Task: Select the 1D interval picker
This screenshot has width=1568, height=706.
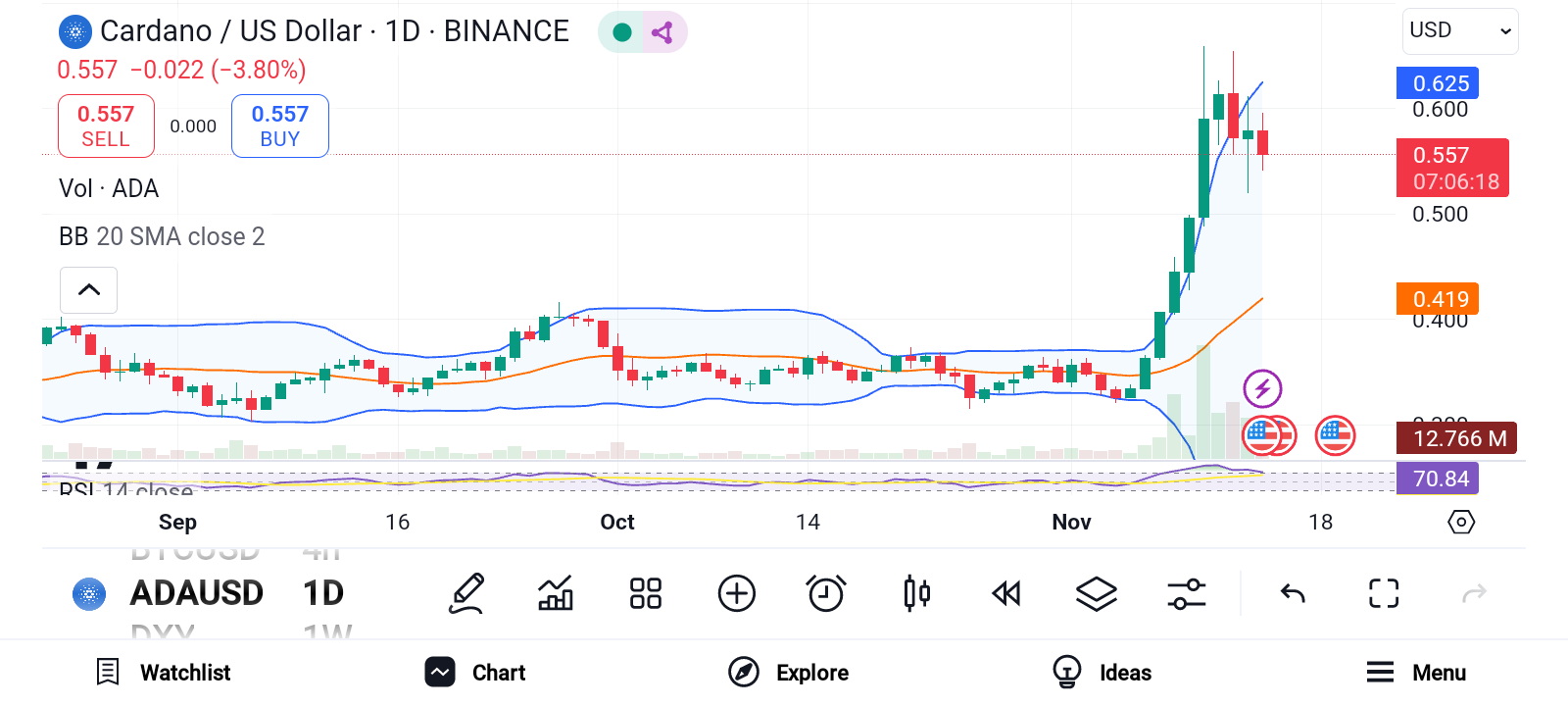Action: (x=323, y=593)
